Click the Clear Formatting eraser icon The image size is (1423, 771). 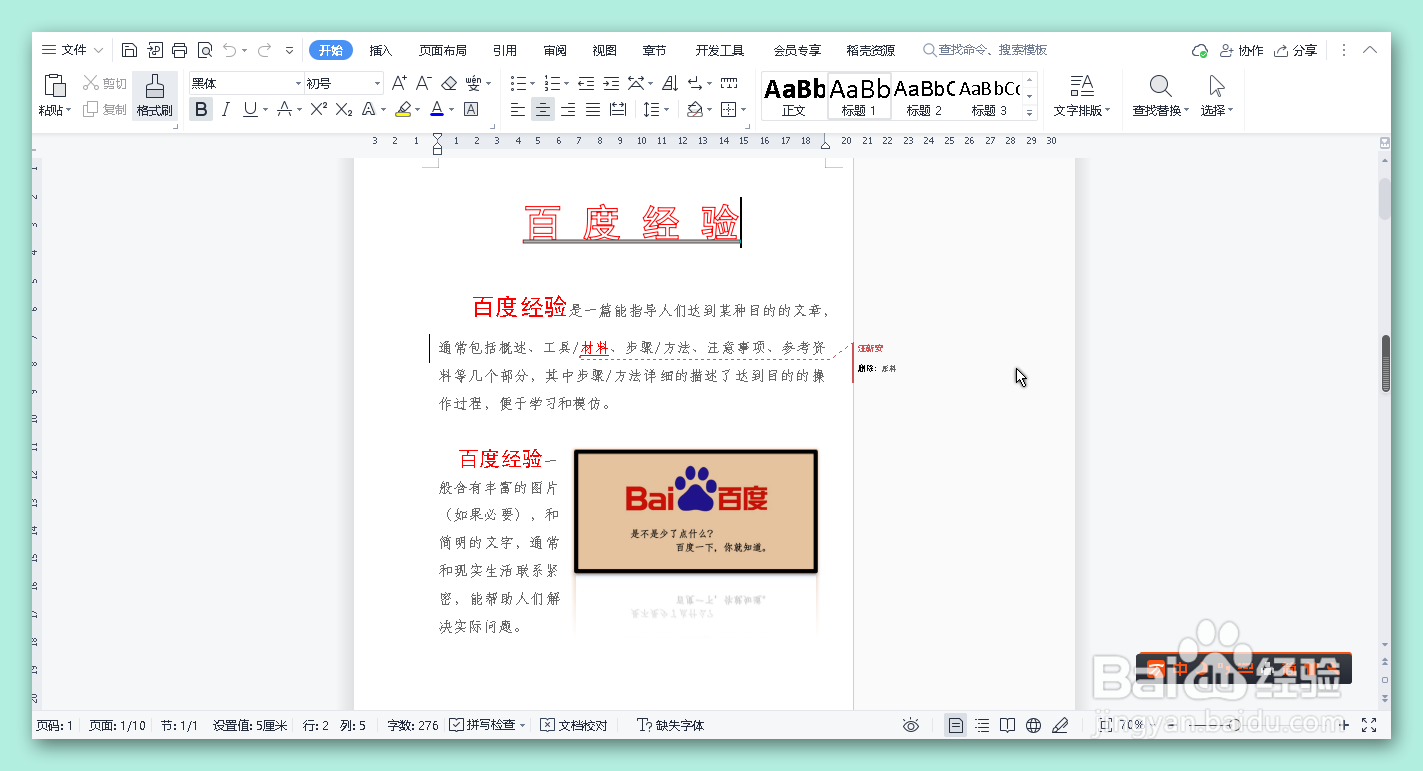click(x=449, y=83)
